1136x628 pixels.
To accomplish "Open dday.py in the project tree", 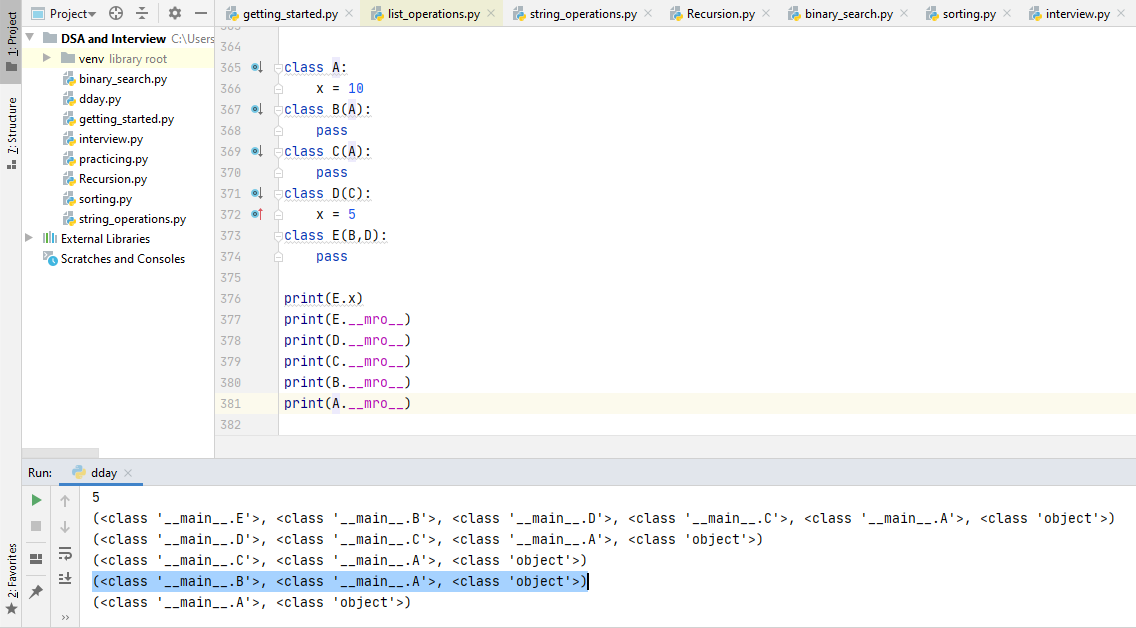I will (100, 98).
